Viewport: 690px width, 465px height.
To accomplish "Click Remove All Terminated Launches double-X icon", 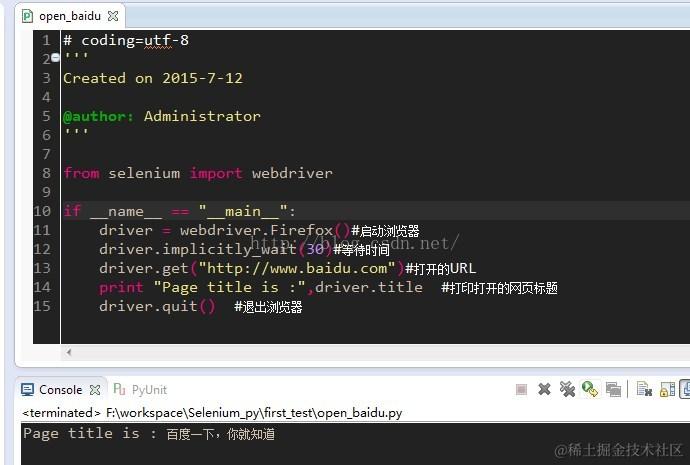I will click(567, 389).
